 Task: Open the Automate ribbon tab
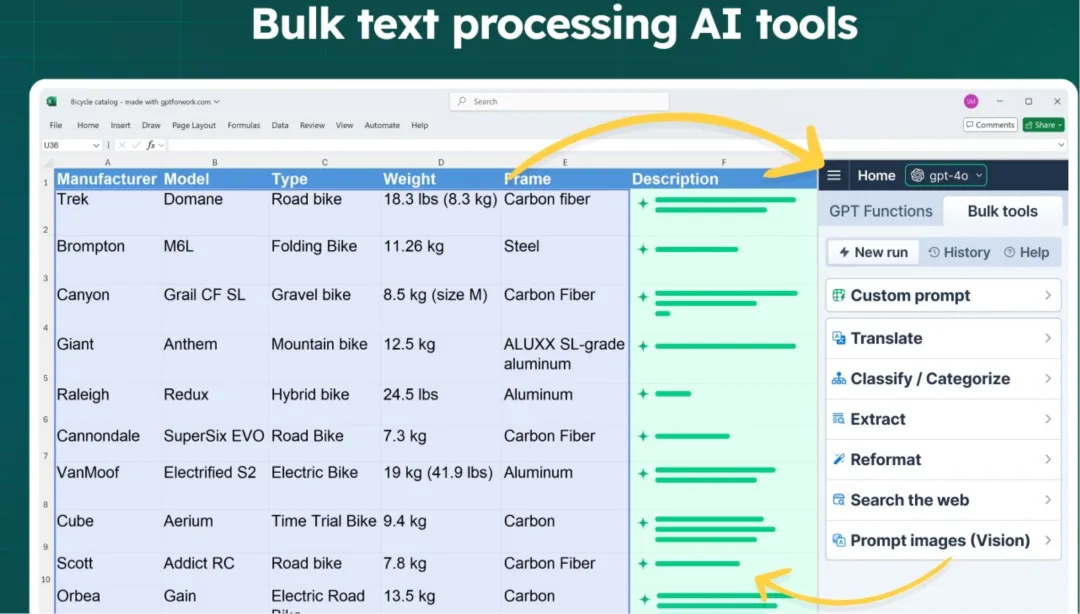(382, 125)
